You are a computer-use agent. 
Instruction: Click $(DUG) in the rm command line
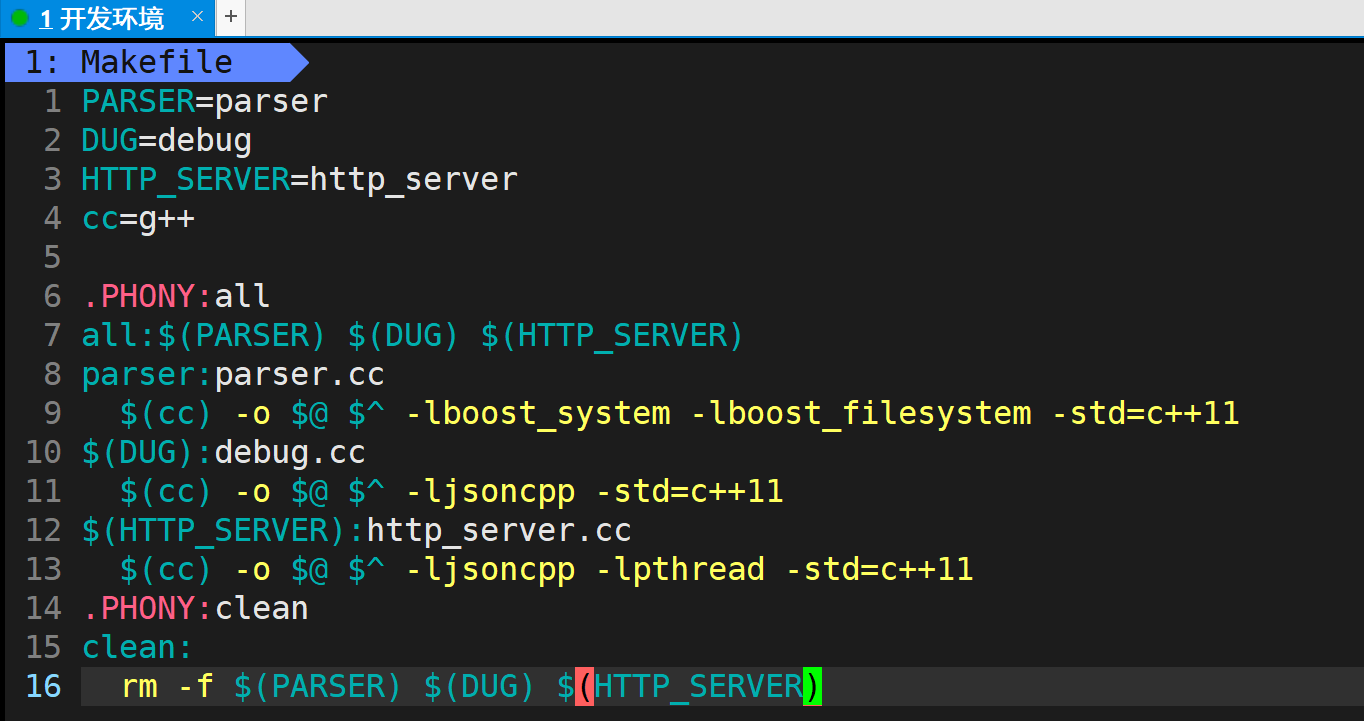pyautogui.click(x=480, y=686)
